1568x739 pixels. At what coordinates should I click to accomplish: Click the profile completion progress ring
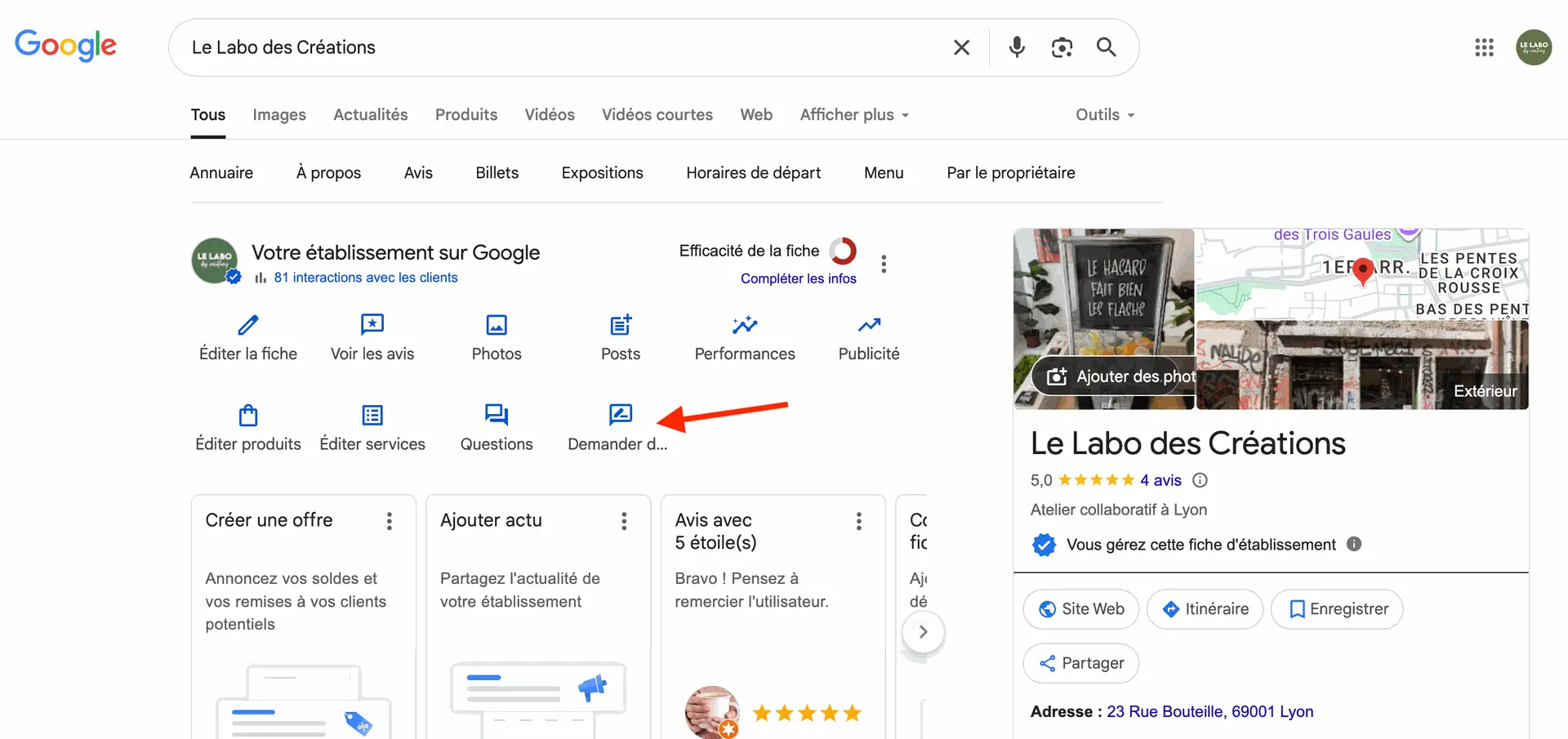[x=843, y=251]
